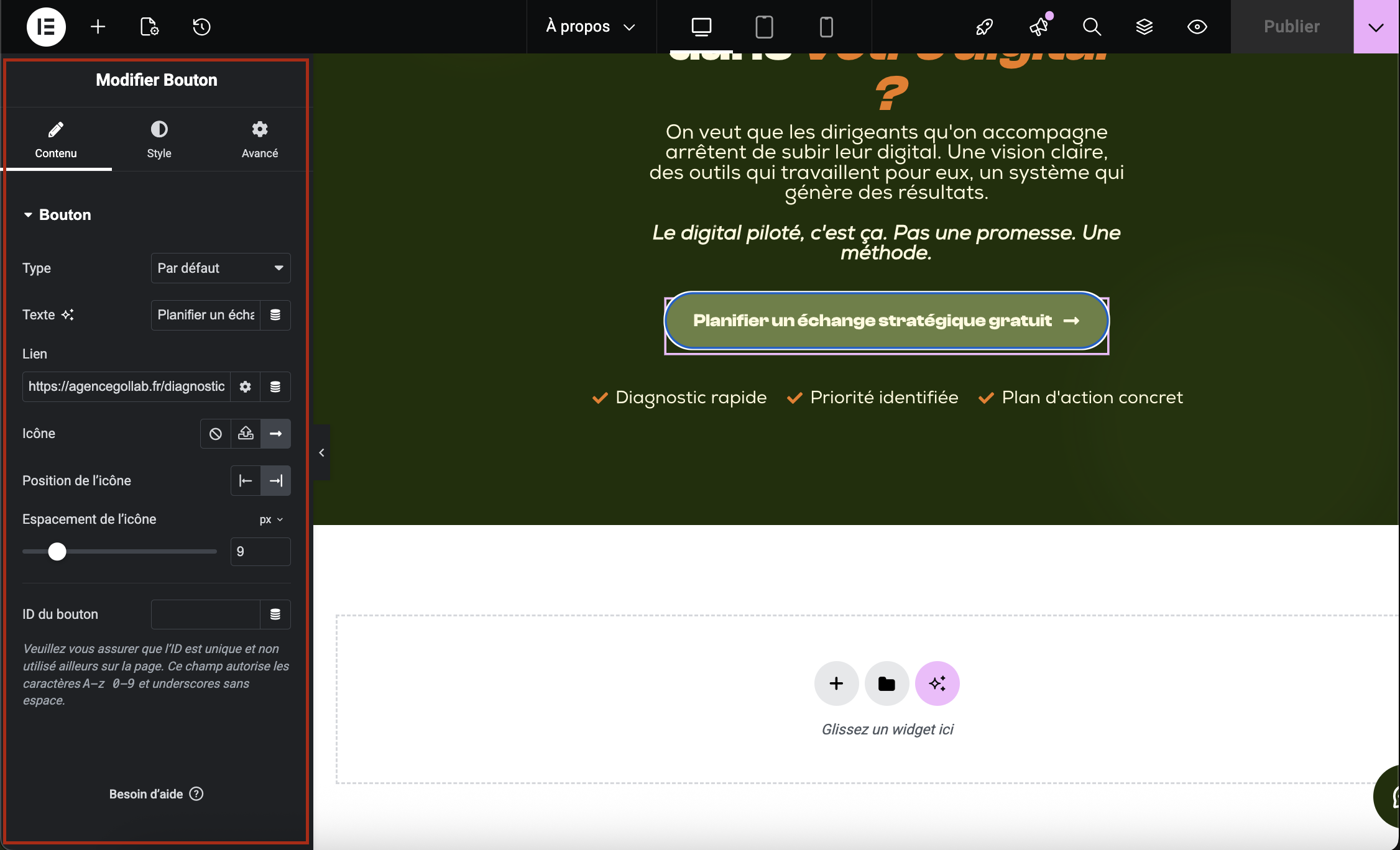Switch to the Style tab
Screen dimensions: 1400x850
[x=159, y=140]
